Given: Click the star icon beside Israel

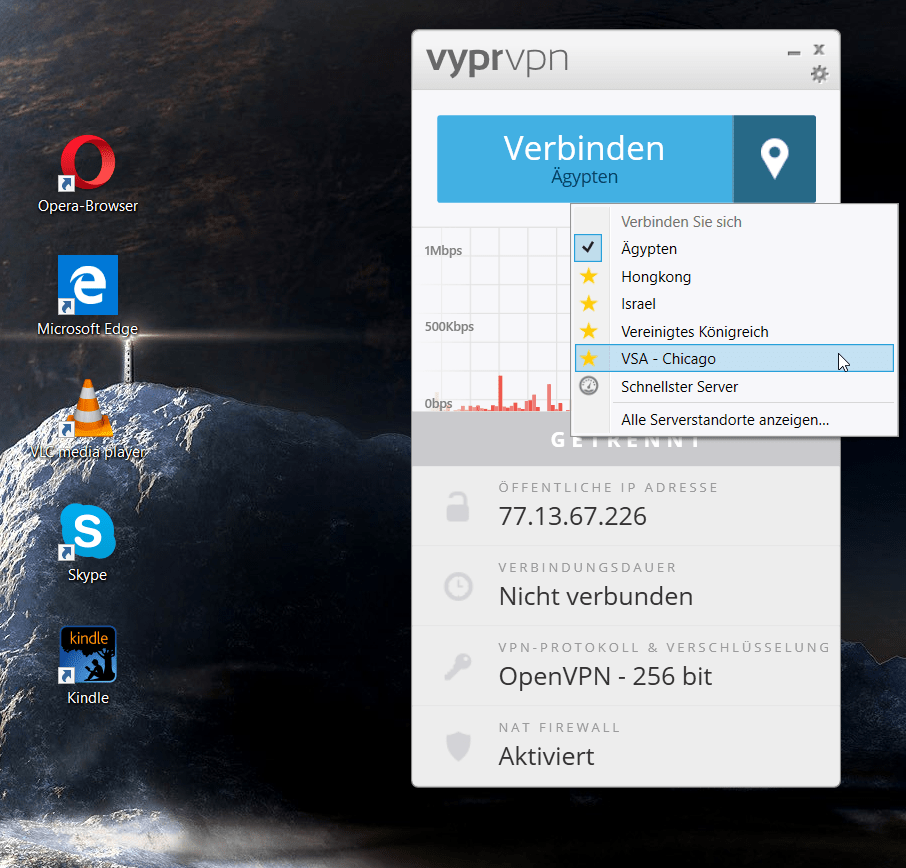Looking at the screenshot, I should pyautogui.click(x=588, y=303).
